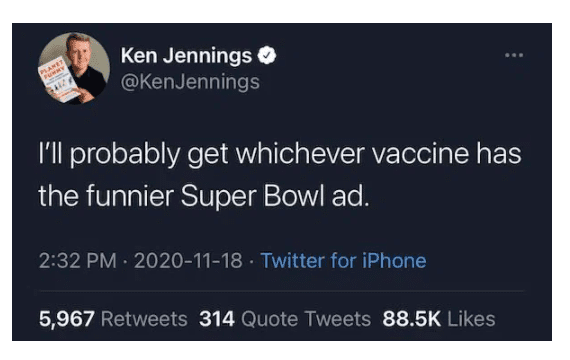Click the Likes label

(x=471, y=319)
